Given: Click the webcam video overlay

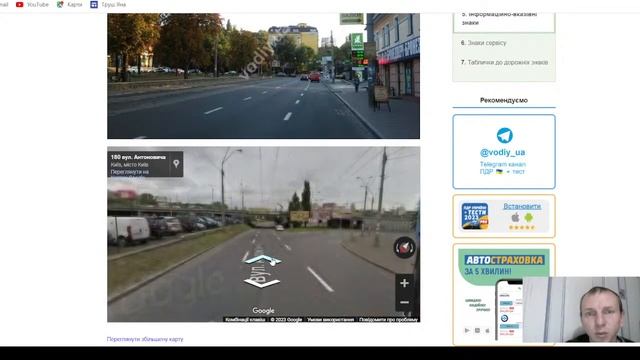Looking at the screenshot, I should (x=581, y=309).
